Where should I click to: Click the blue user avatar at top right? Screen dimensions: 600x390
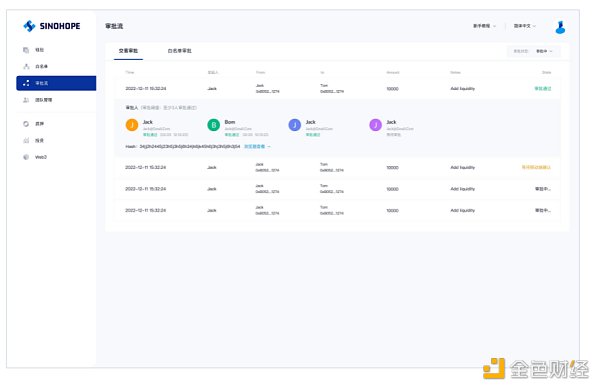pyautogui.click(x=560, y=27)
